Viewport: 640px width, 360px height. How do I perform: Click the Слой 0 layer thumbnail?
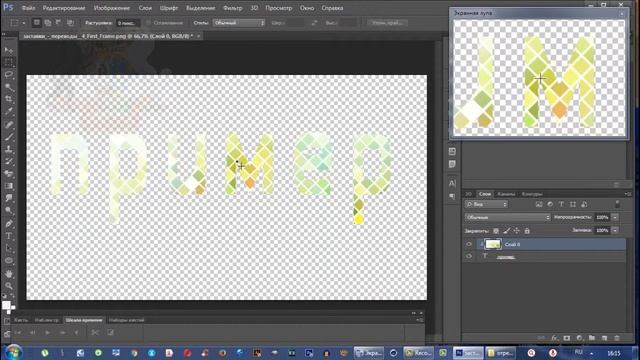pos(493,244)
